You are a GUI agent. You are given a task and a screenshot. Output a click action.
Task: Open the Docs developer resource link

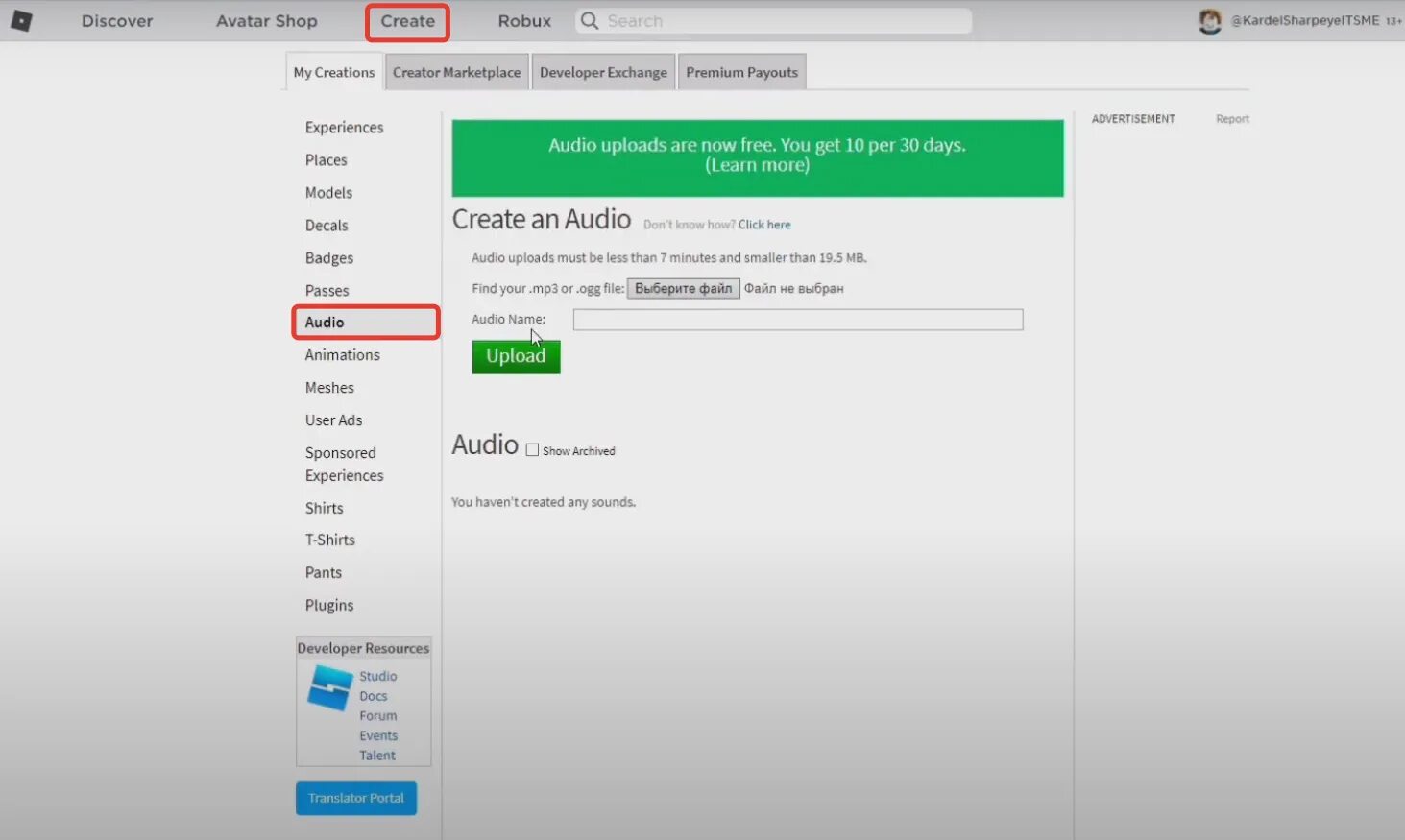(x=374, y=696)
